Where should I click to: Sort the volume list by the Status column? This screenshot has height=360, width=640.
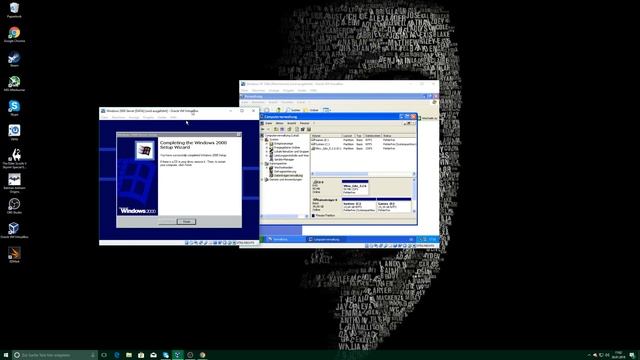[x=398, y=136]
